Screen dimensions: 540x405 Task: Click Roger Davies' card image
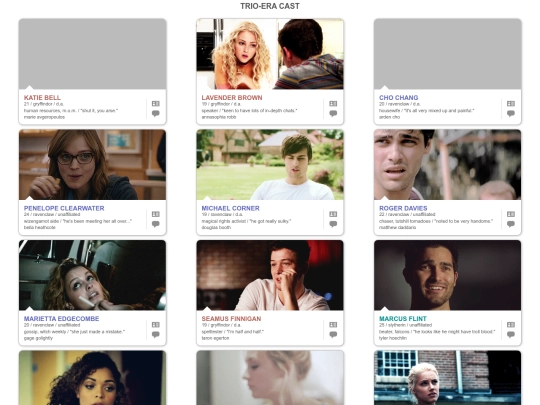click(447, 165)
